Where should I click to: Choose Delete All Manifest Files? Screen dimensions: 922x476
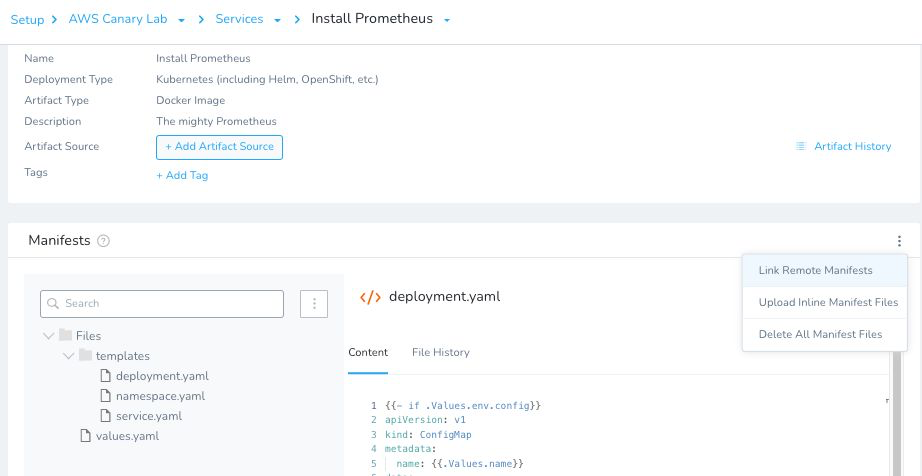point(825,334)
